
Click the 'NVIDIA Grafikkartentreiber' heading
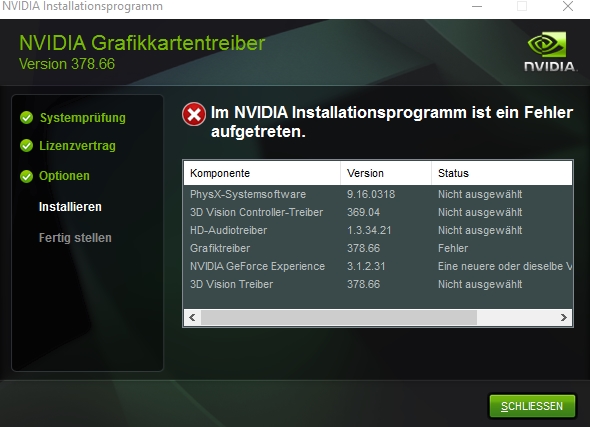[142, 43]
